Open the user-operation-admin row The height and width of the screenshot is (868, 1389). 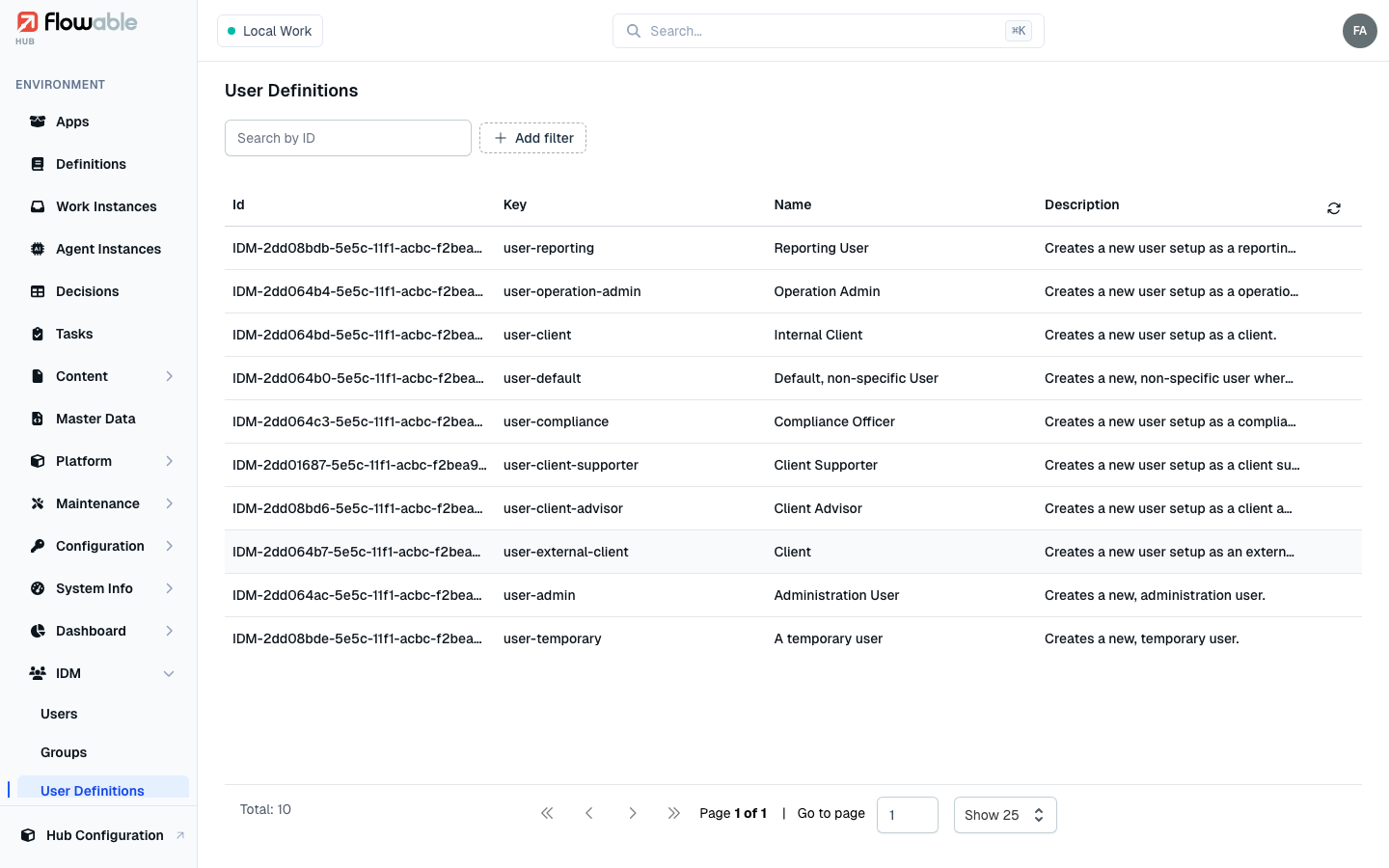click(x=793, y=291)
